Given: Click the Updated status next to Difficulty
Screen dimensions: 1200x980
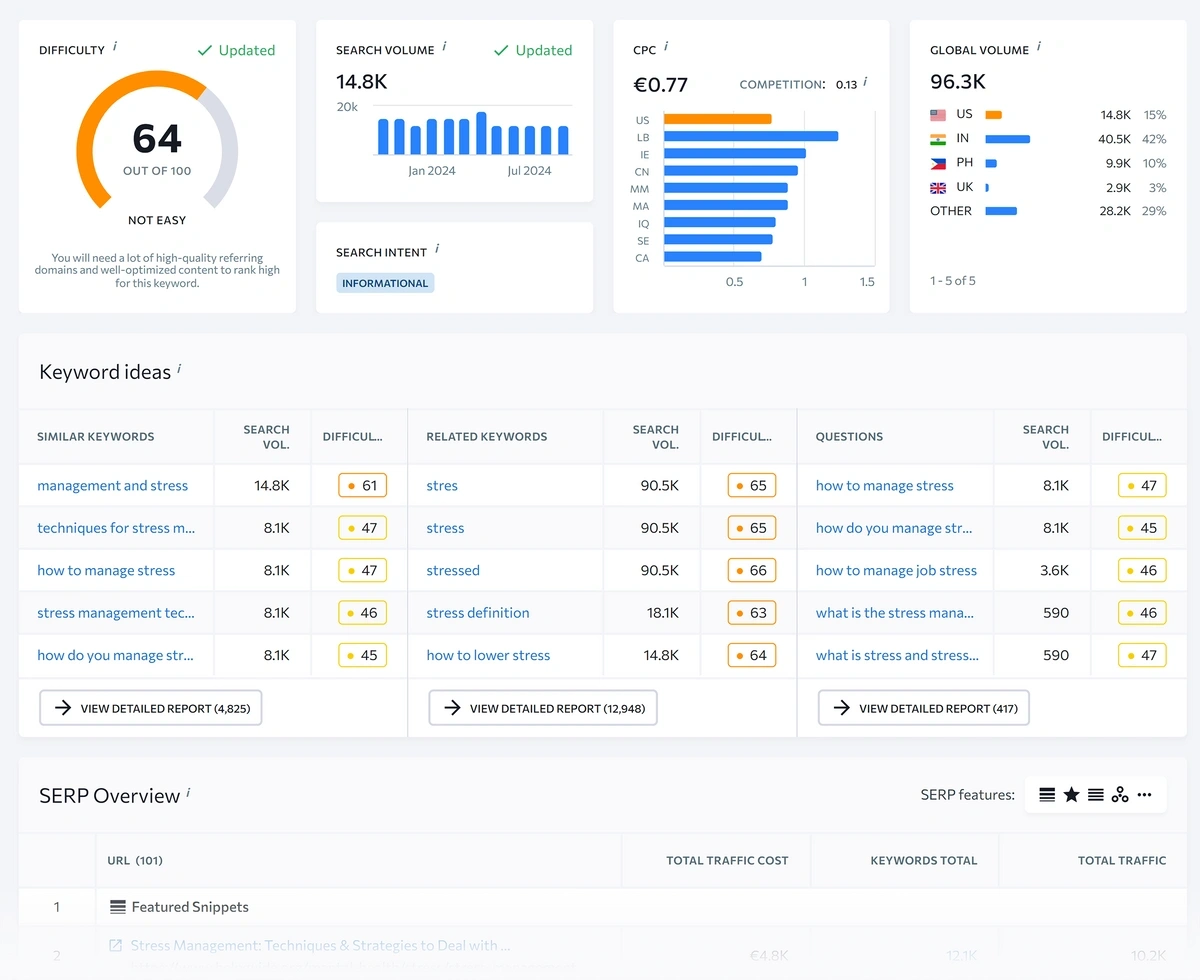Looking at the screenshot, I should (236, 50).
